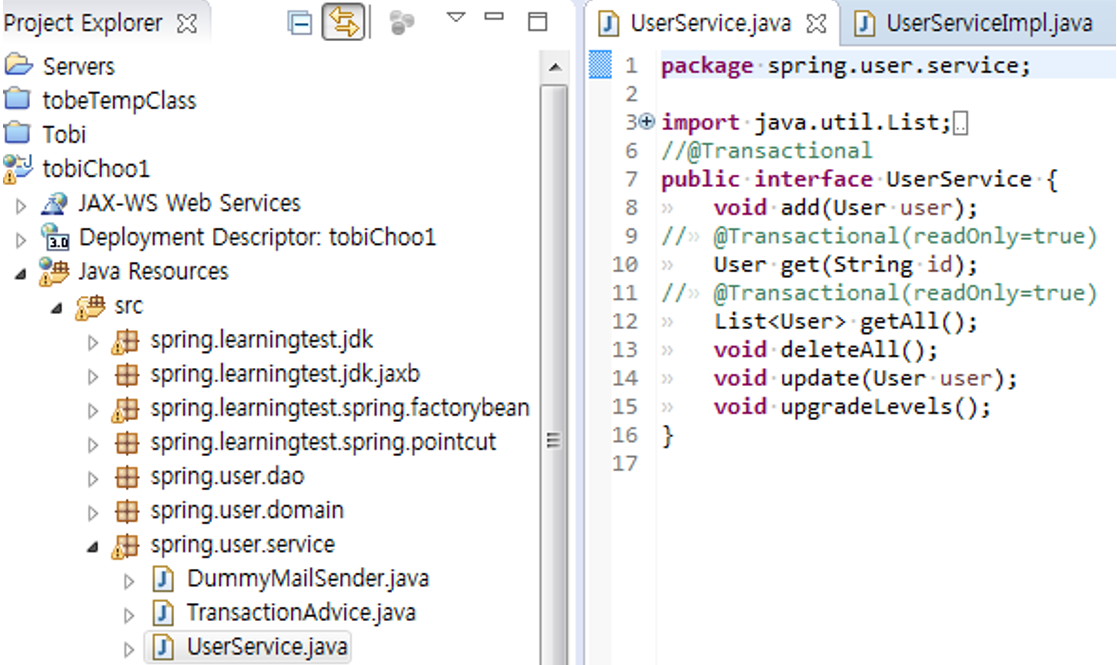Click the Java Resources icon
The image size is (1117, 665).
tap(54, 271)
